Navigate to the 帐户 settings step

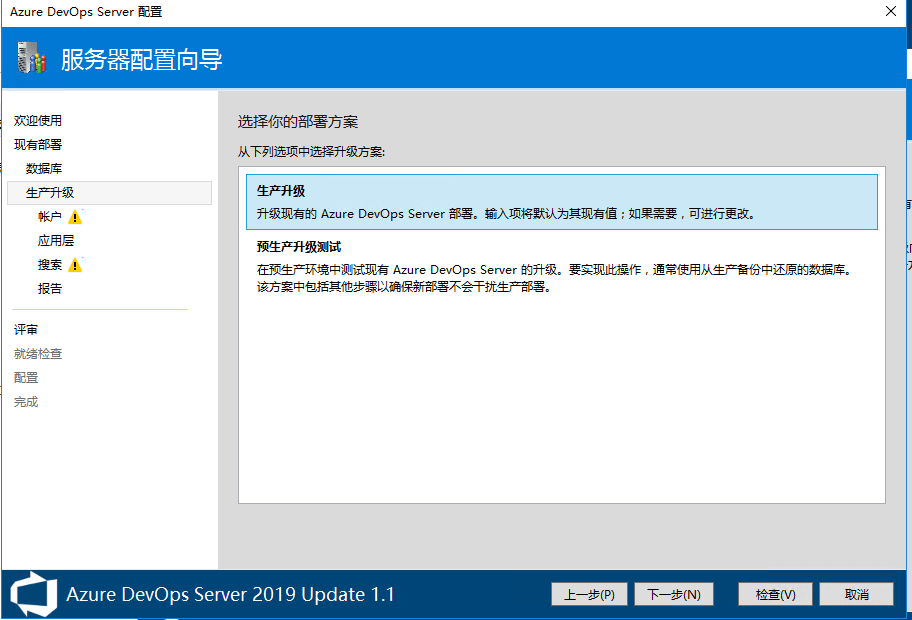[x=50, y=217]
